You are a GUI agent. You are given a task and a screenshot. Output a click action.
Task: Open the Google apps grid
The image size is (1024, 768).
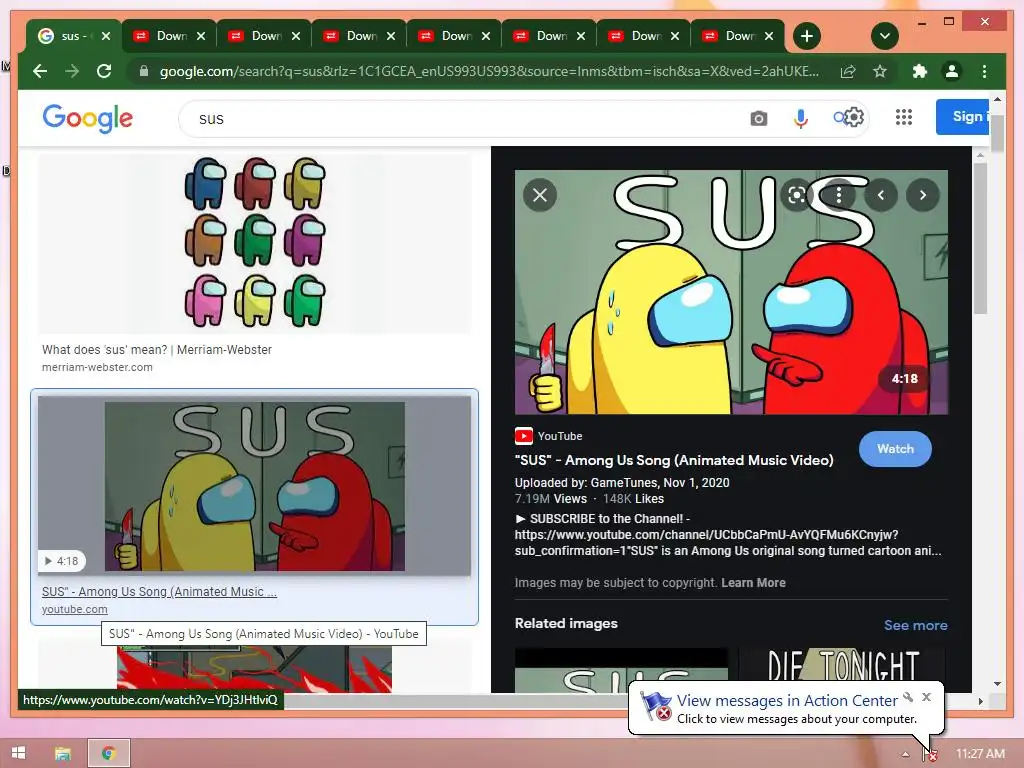coord(904,118)
